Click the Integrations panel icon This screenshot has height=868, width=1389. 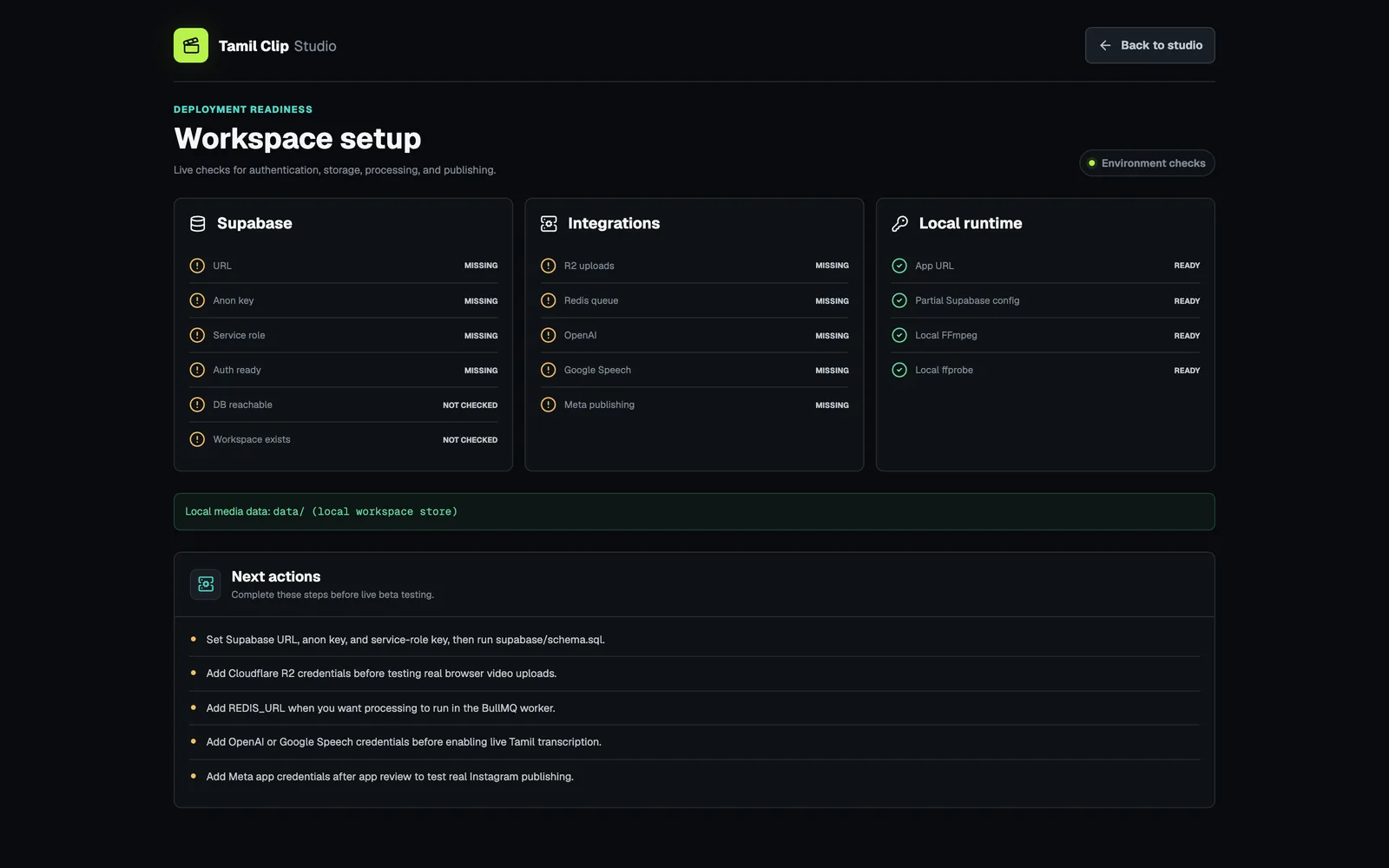(549, 224)
